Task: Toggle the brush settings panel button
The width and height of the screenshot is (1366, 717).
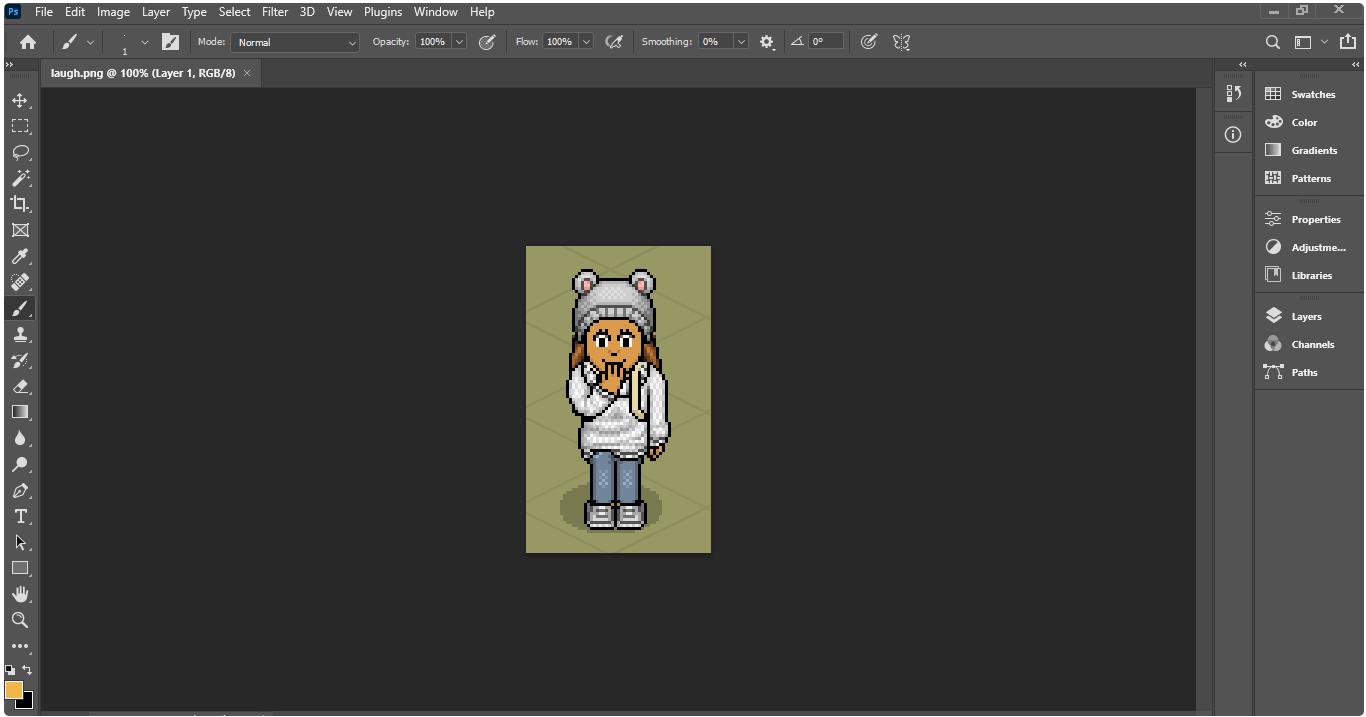Action: [171, 42]
